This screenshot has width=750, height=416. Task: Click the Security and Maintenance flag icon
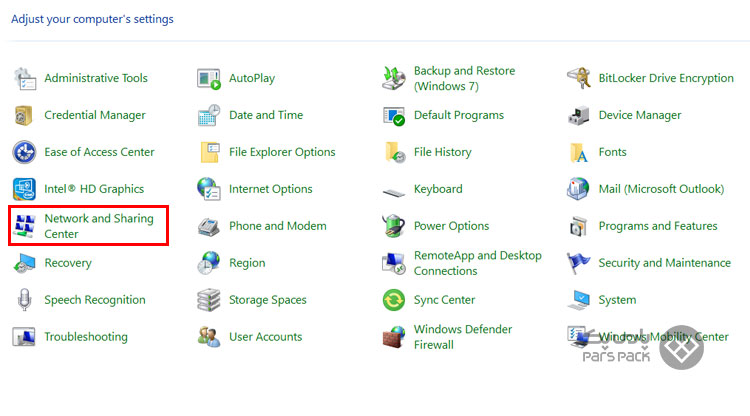pos(578,263)
